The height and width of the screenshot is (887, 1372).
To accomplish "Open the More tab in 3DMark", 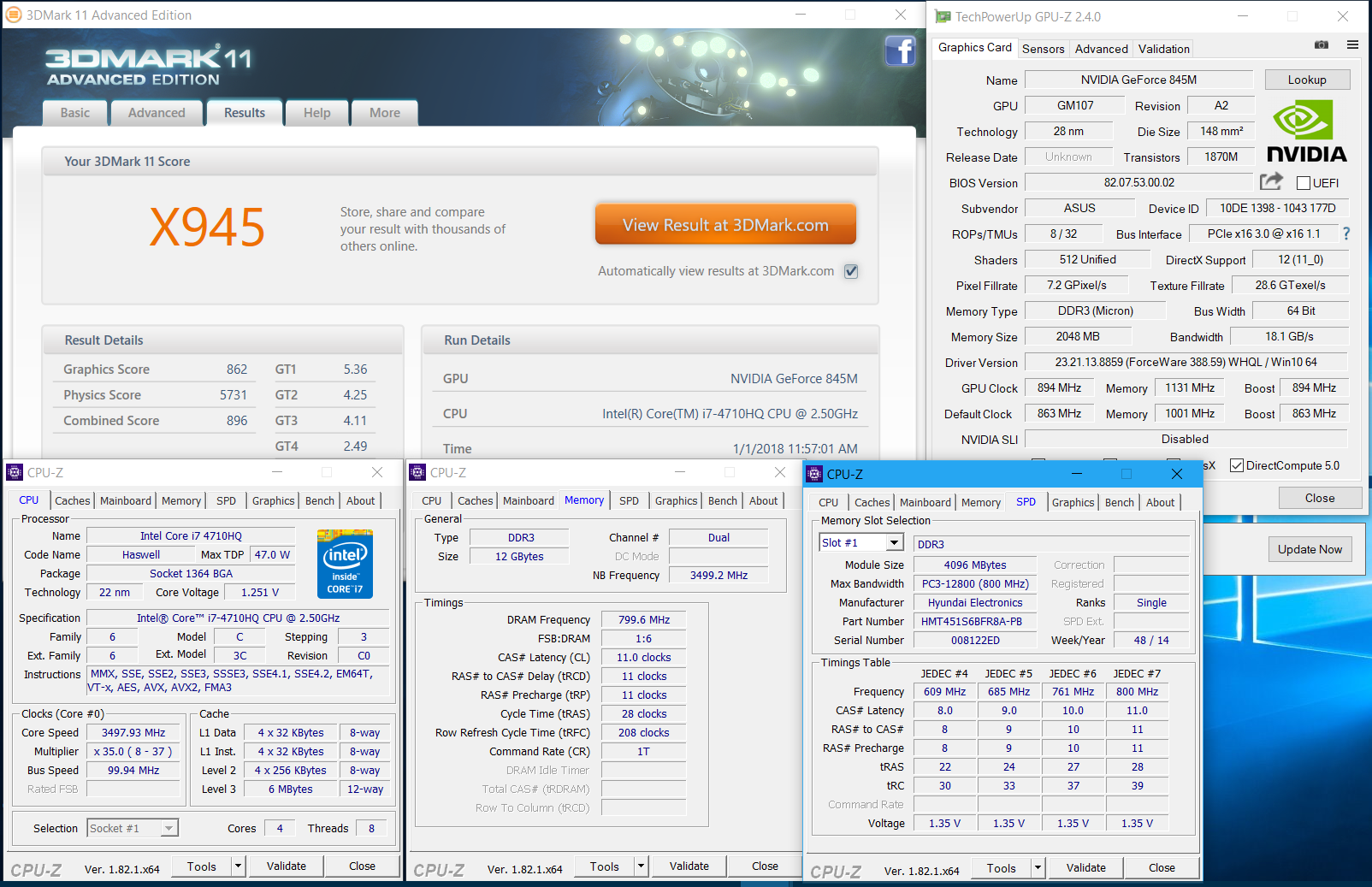I will [385, 113].
